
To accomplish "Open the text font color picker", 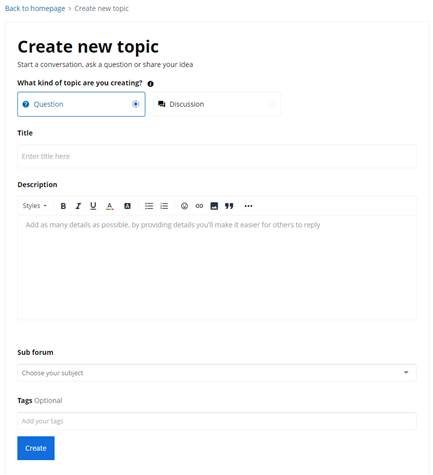I will (109, 206).
